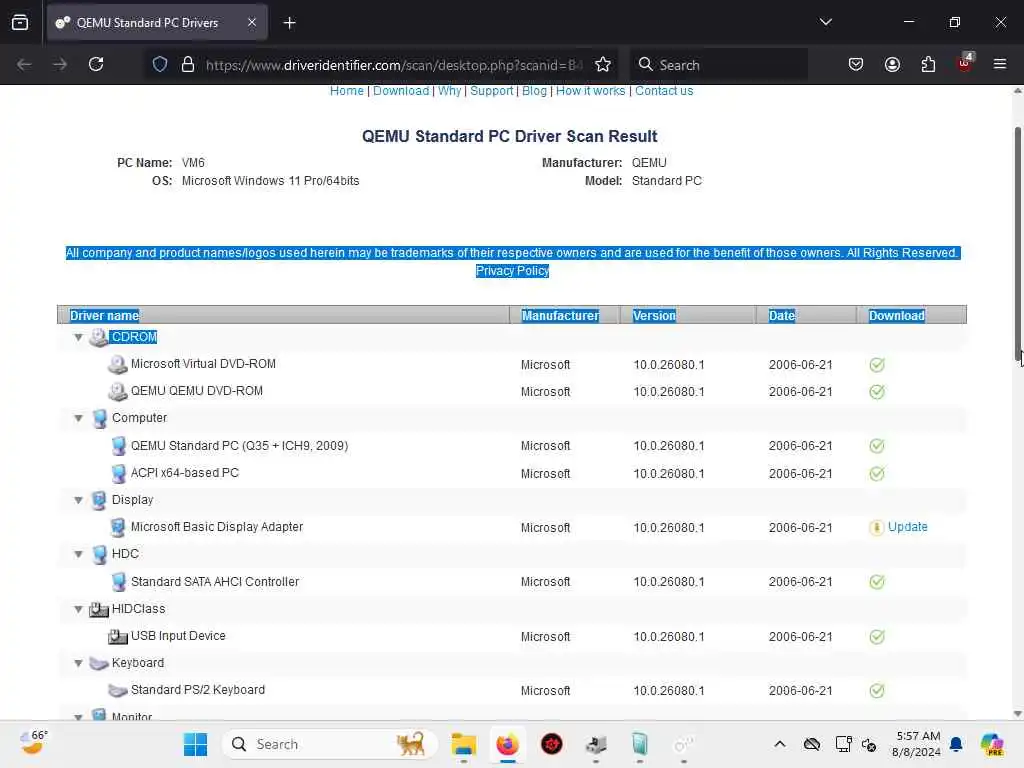Show hidden system tray icons
The height and width of the screenshot is (768, 1024).
tap(780, 744)
